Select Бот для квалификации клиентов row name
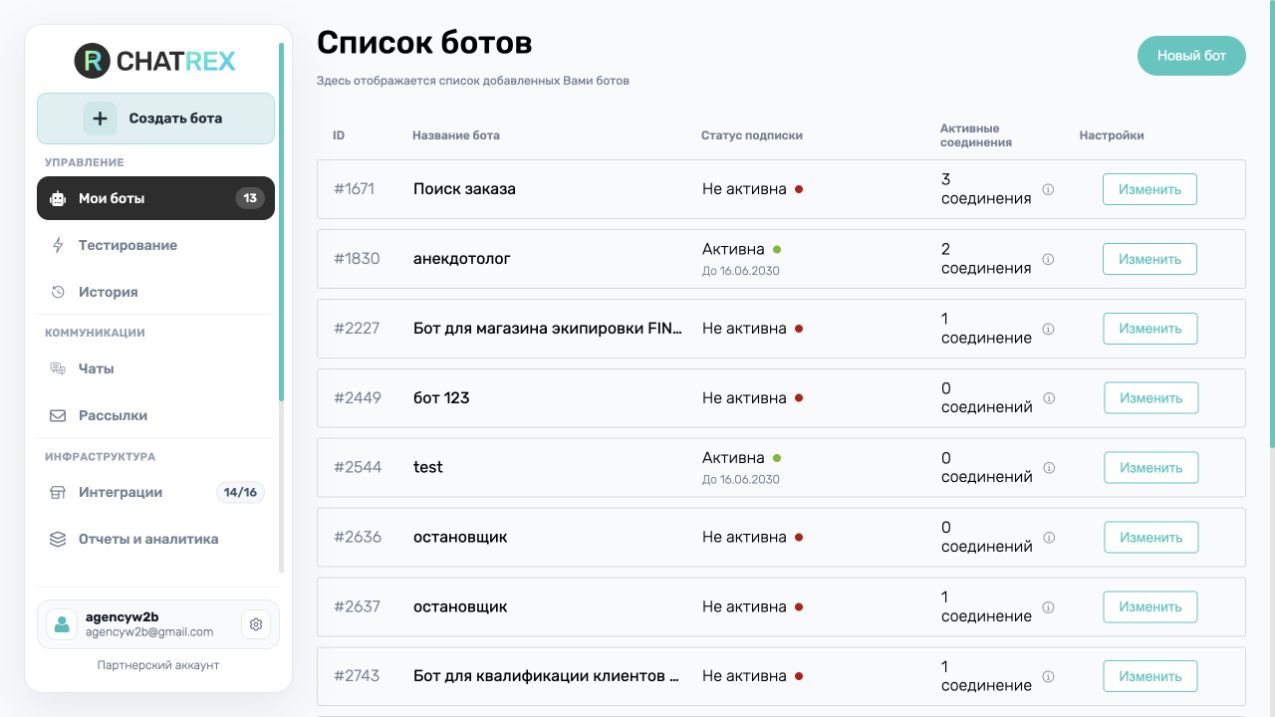 click(547, 676)
